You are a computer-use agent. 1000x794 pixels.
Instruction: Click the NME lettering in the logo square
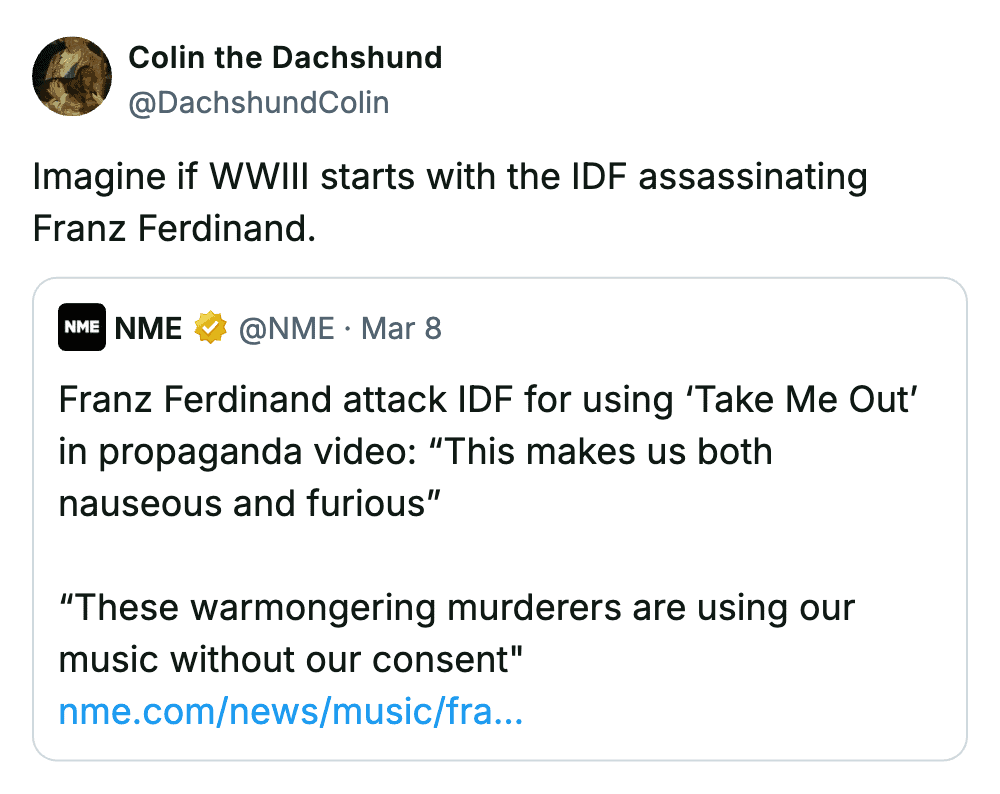coord(80,327)
